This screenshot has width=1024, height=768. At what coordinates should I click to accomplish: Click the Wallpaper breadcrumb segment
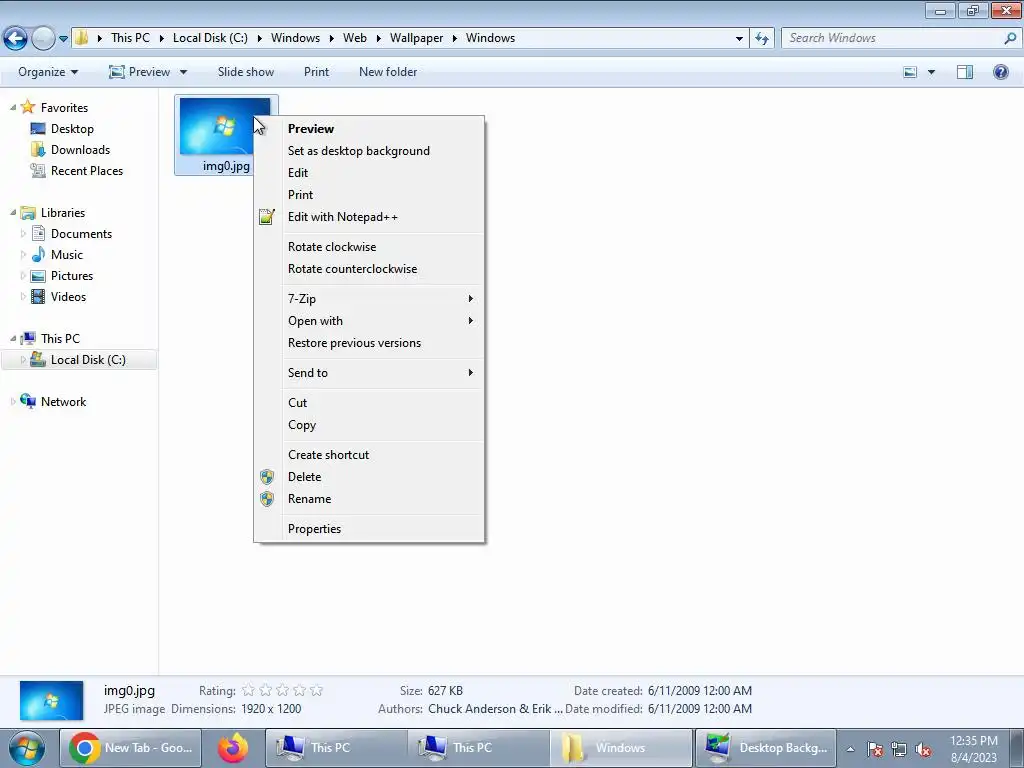click(416, 38)
